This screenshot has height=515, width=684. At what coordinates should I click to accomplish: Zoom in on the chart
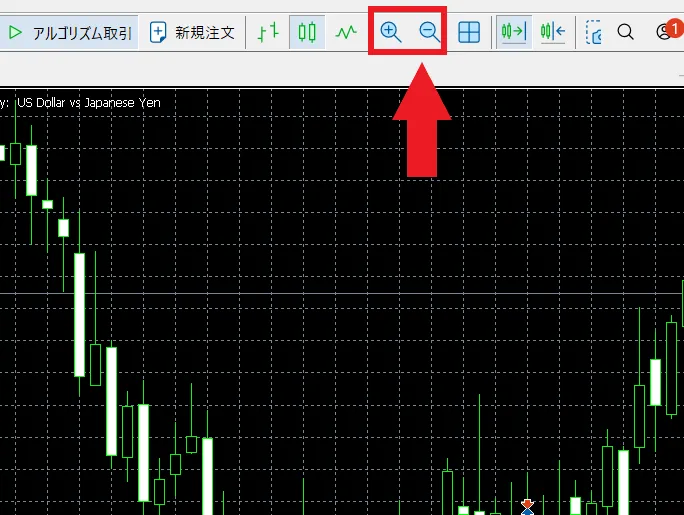click(390, 32)
